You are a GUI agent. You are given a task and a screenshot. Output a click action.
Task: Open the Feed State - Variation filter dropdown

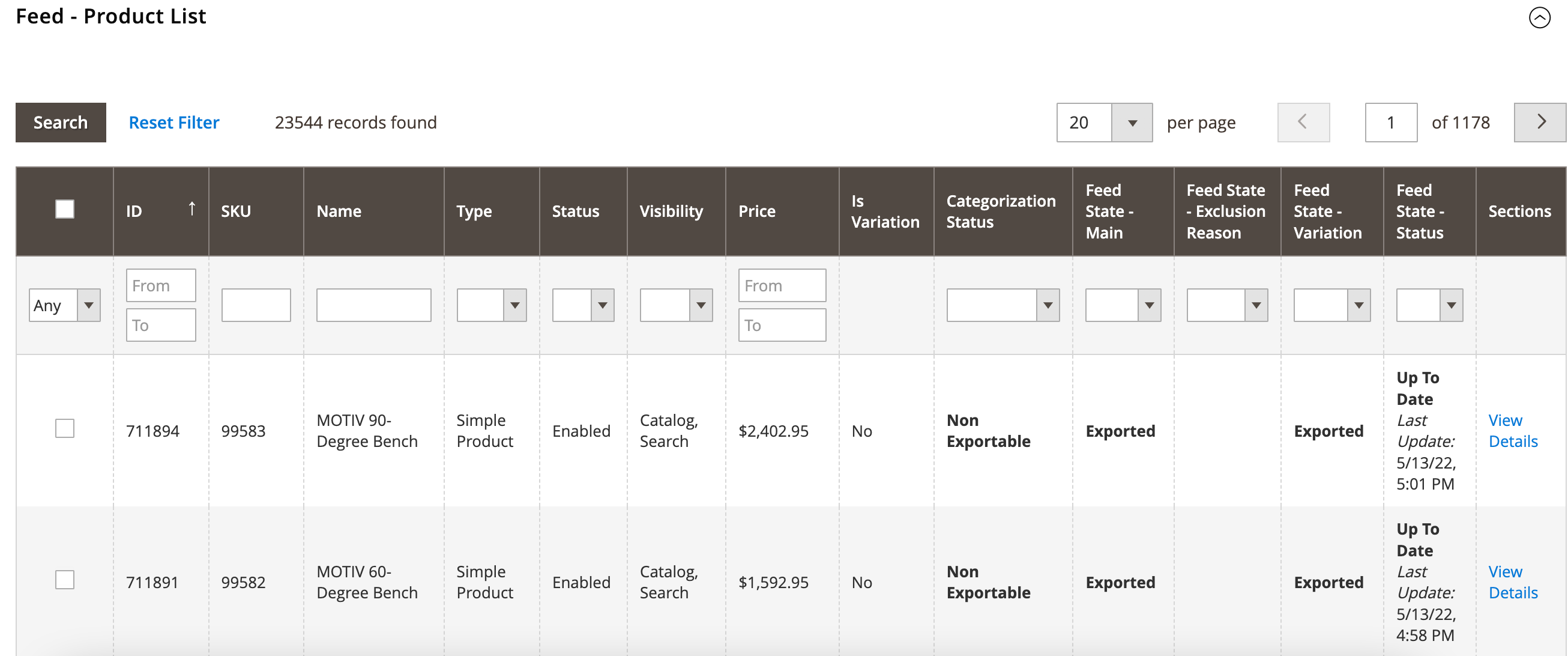(1332, 305)
